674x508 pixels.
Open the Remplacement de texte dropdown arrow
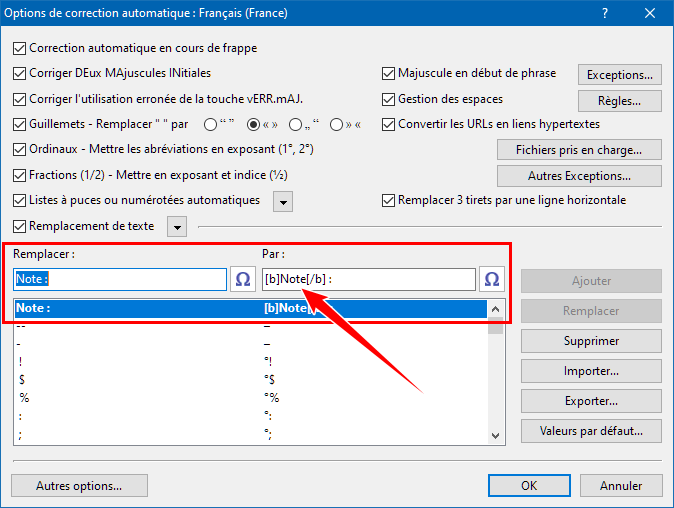coord(177,227)
